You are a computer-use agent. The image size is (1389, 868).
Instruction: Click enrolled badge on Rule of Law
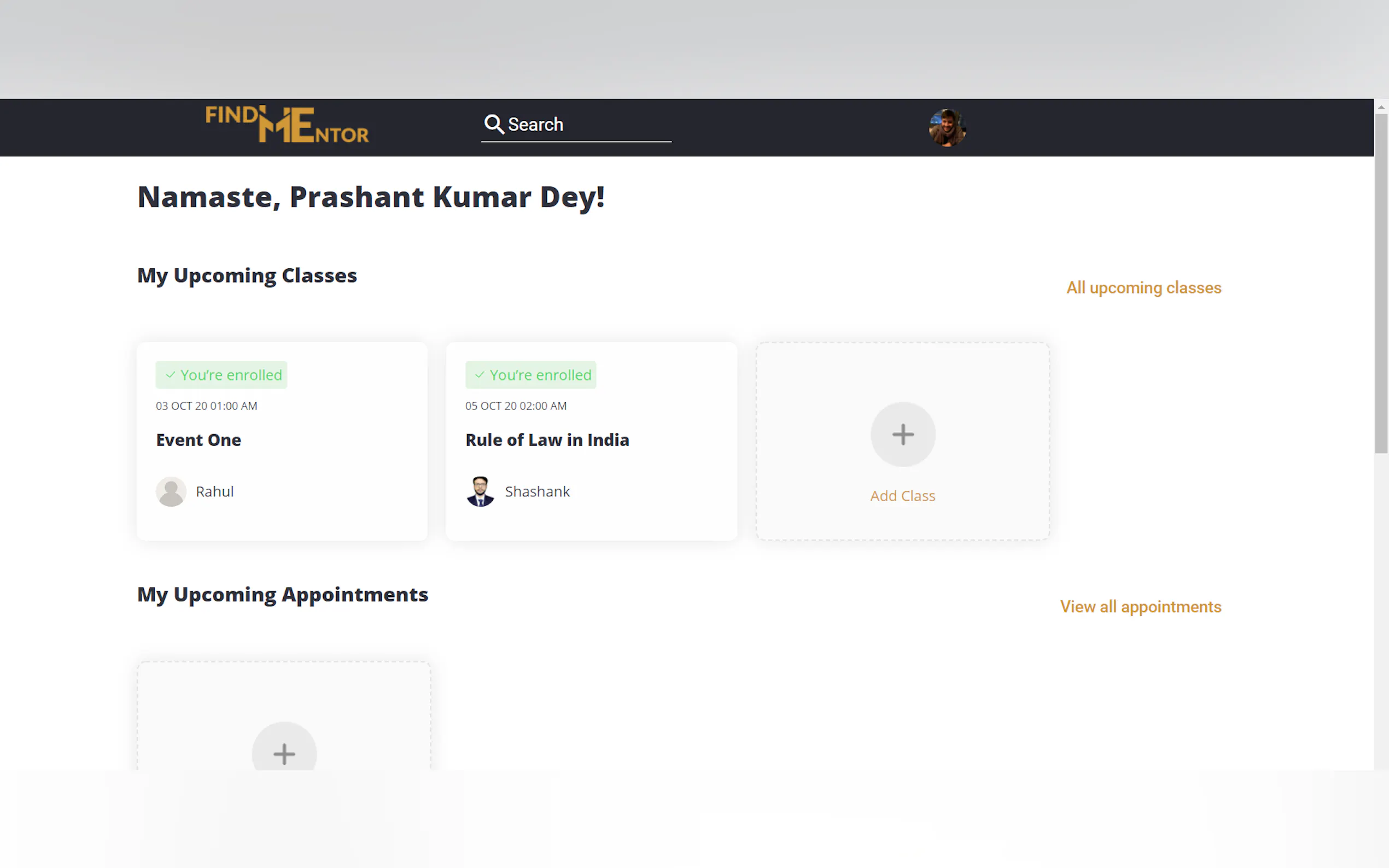(x=530, y=375)
